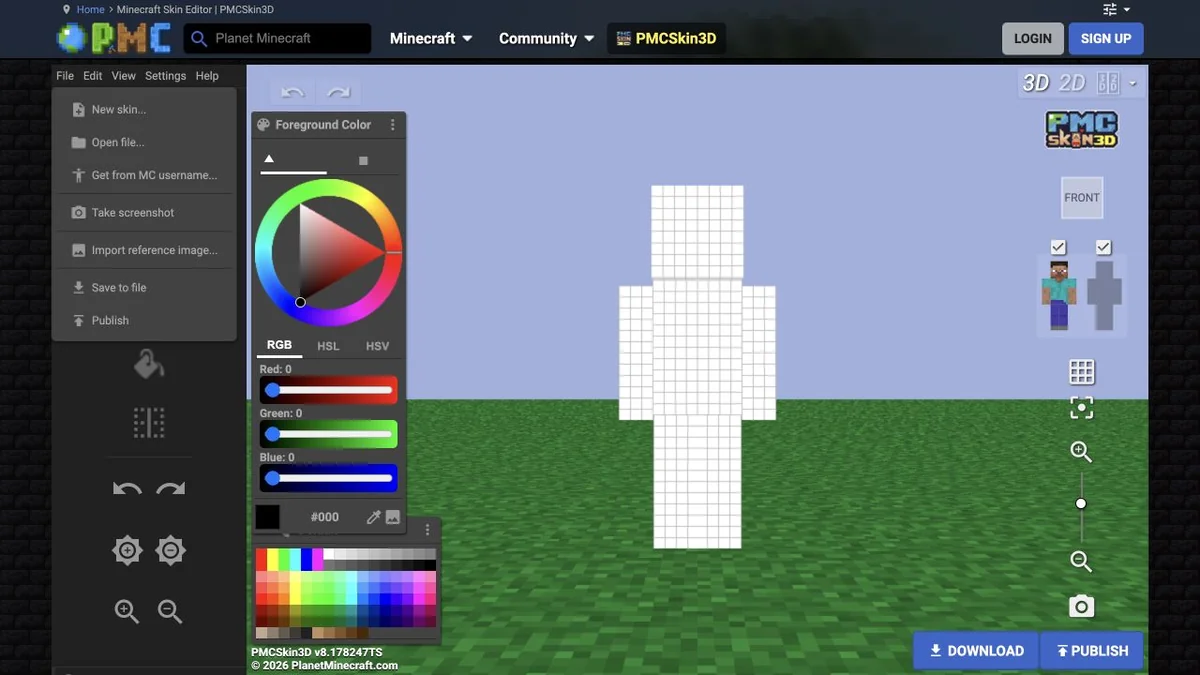Switch to 3D view mode
This screenshot has width=1200, height=675.
point(1035,83)
